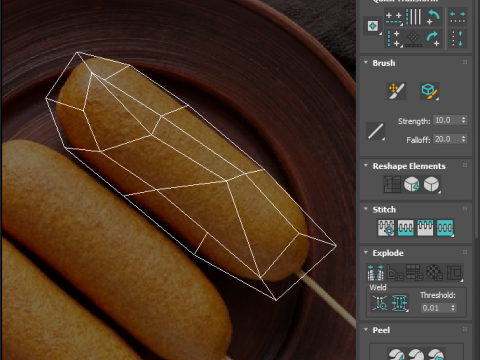
Task: Collapse the Stitch rollout
Action: (x=366, y=209)
